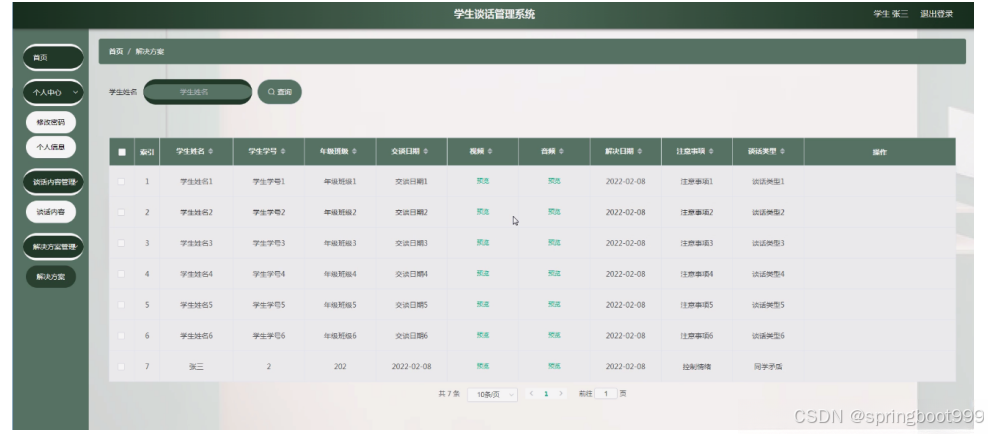988x434 pixels.
Task: Click 解决方案 in the breadcrumb
Action: coord(150,52)
